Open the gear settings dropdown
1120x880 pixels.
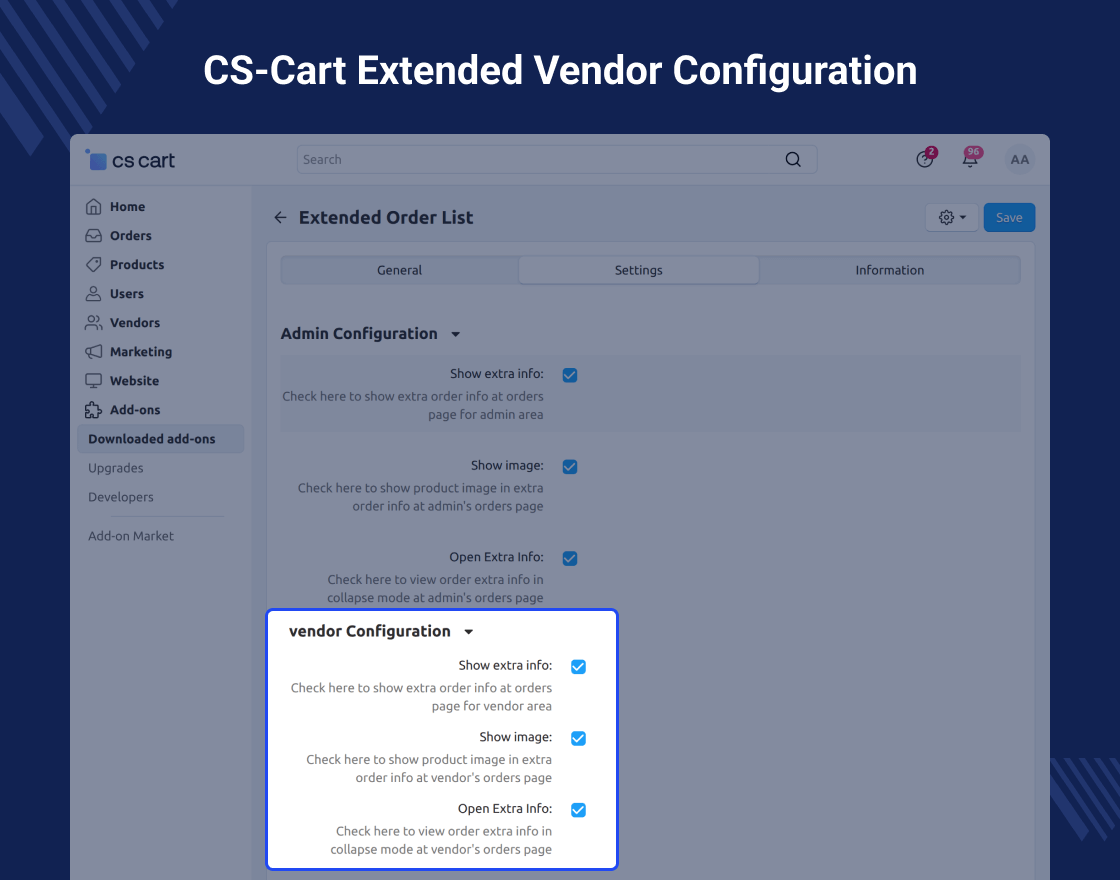click(x=952, y=217)
